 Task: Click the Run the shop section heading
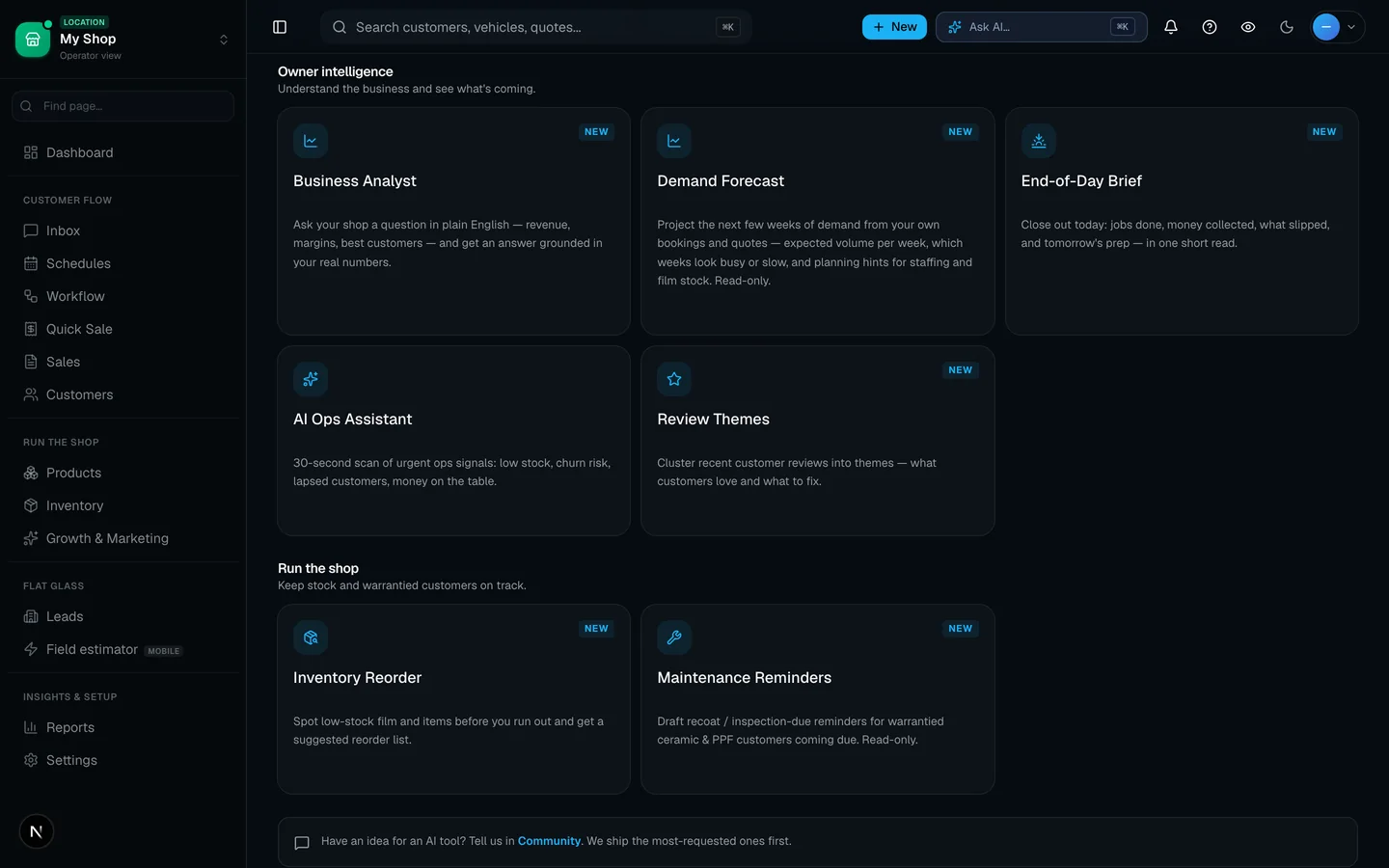(317, 568)
